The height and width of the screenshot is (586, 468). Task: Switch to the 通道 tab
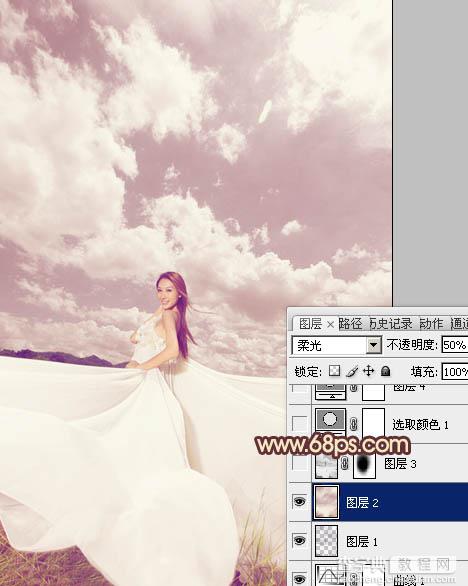point(459,324)
